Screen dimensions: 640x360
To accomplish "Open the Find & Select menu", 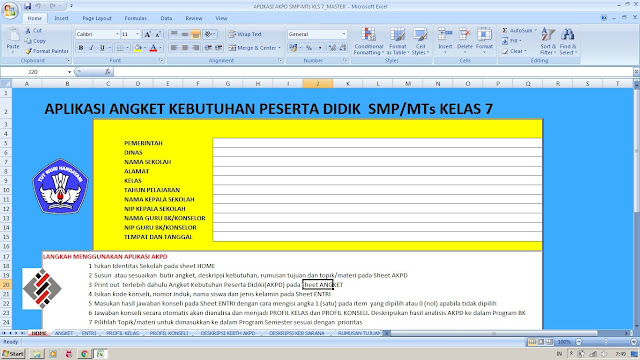I will click(567, 41).
